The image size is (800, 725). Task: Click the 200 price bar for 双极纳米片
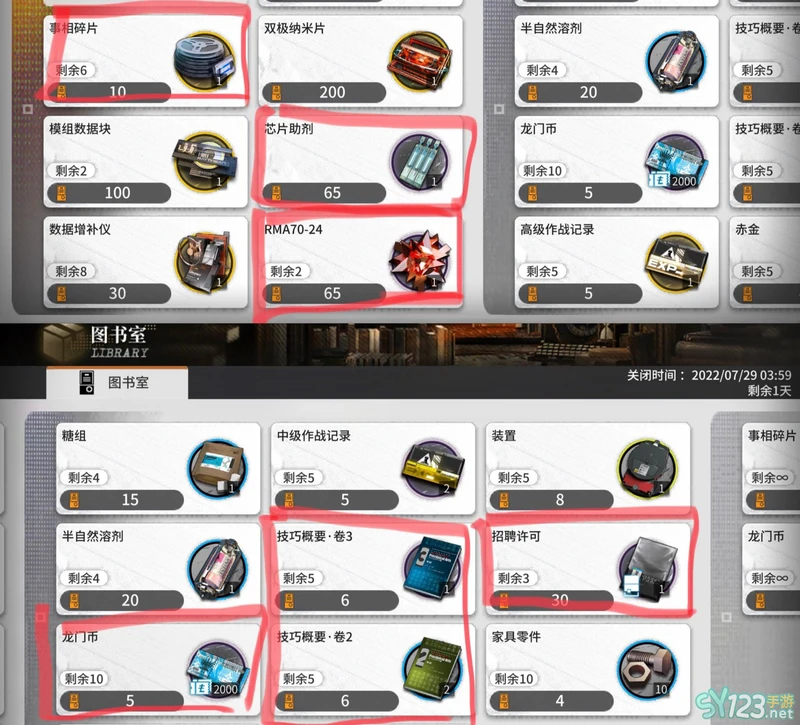324,92
